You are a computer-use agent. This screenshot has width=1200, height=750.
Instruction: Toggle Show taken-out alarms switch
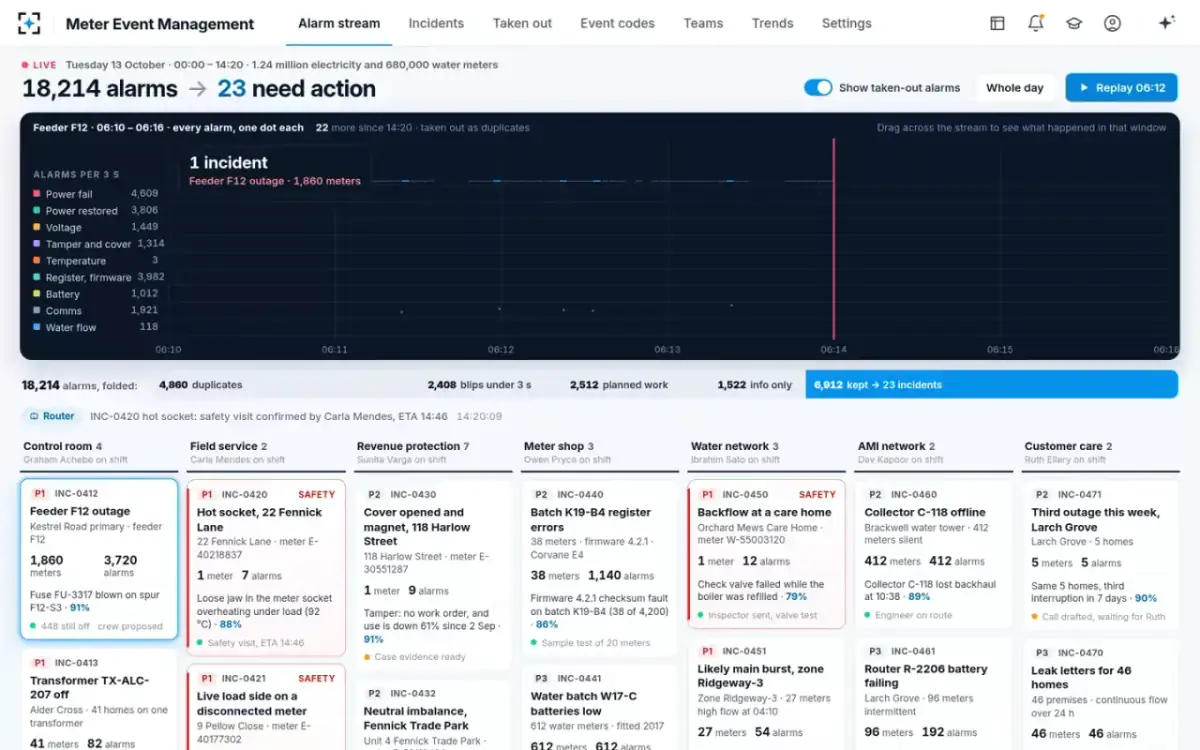818,88
